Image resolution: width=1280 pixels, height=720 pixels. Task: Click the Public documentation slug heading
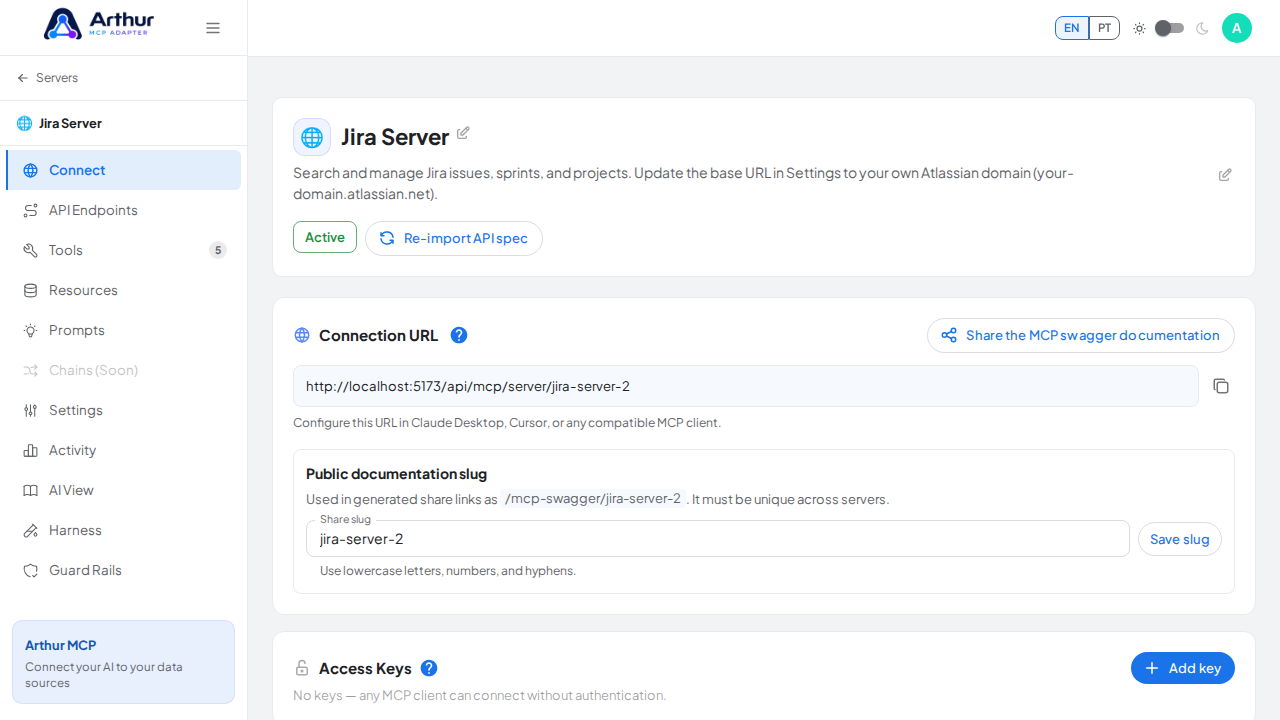(x=396, y=474)
